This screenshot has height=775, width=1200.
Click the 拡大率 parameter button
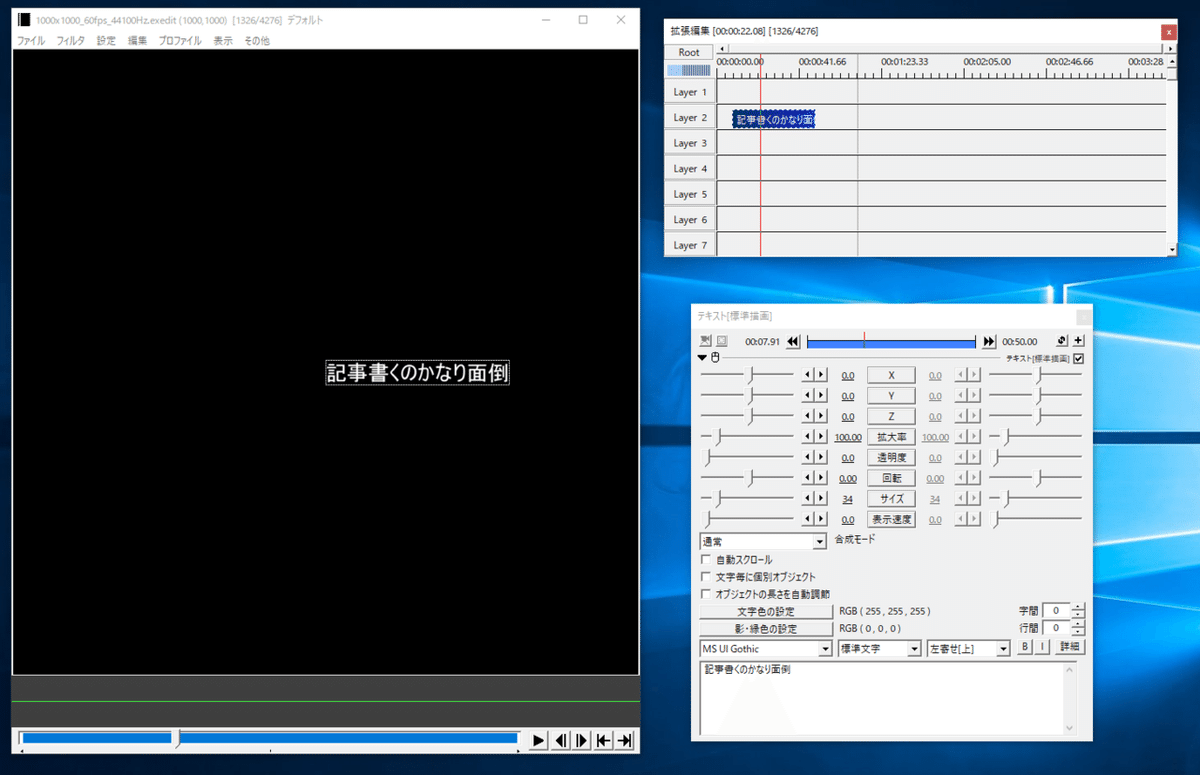(x=891, y=437)
